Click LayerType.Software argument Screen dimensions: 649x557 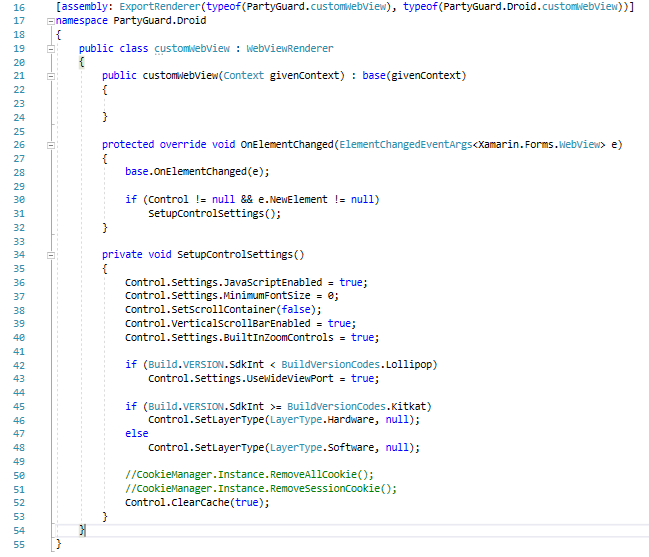pyautogui.click(x=322, y=447)
